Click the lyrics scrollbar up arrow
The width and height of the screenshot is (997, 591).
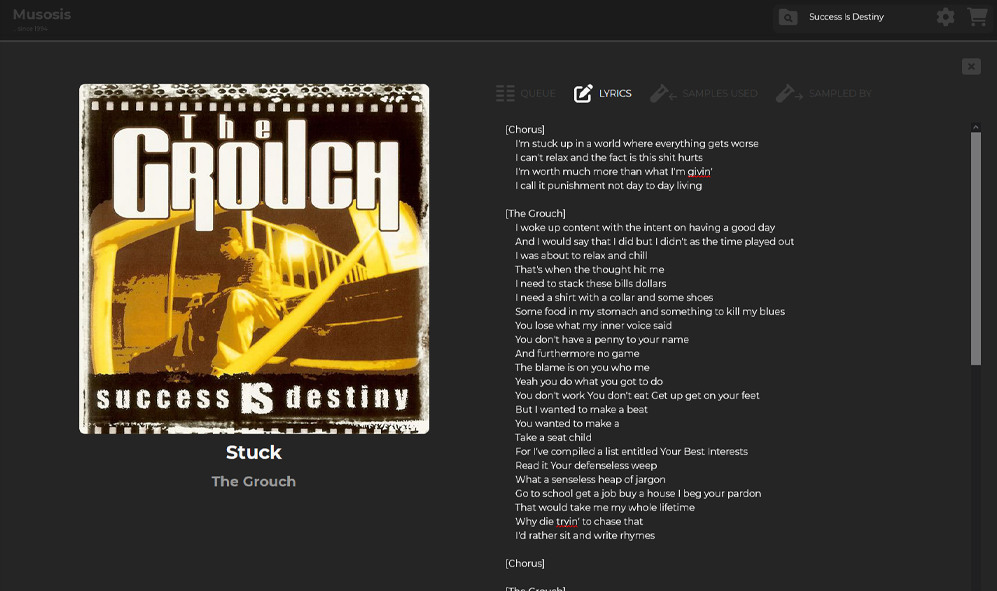coord(976,127)
